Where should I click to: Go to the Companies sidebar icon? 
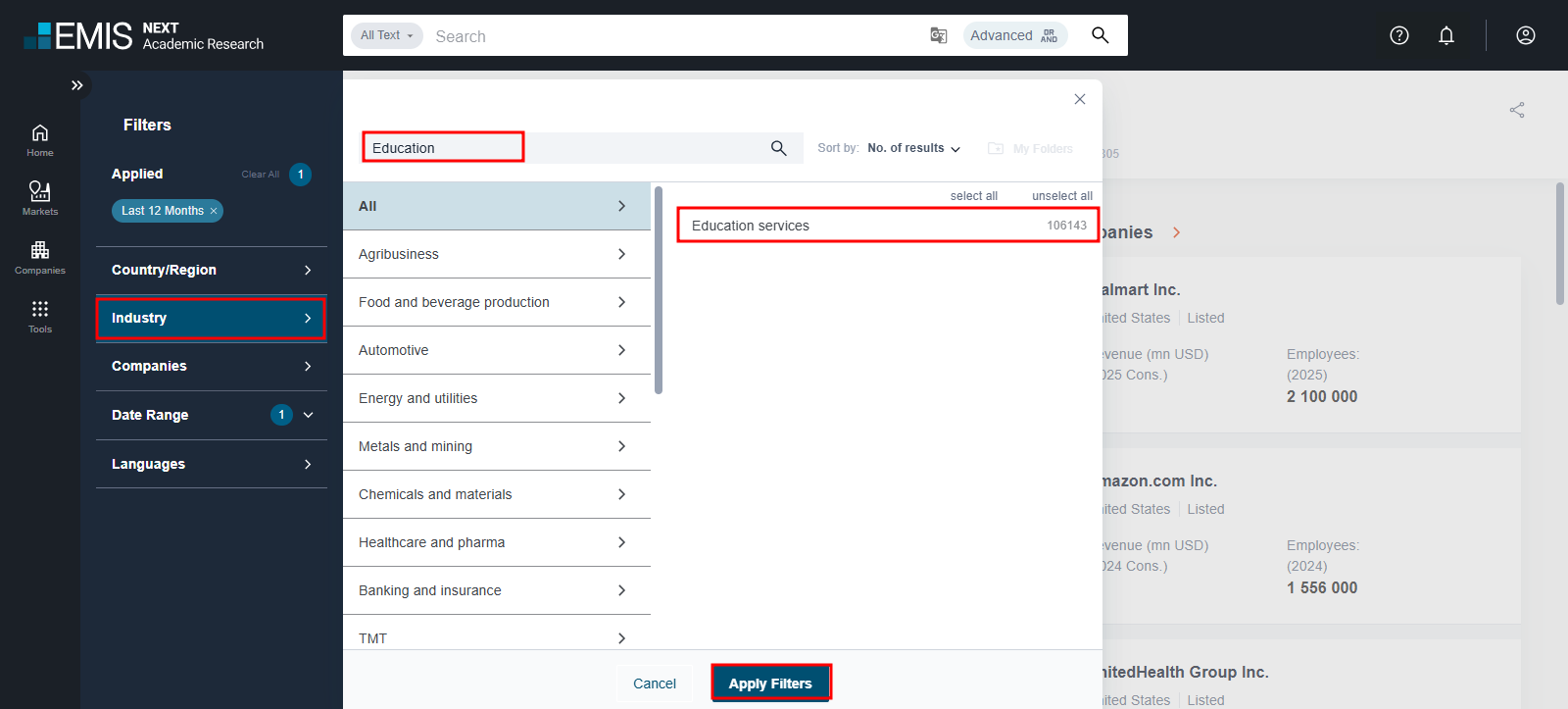point(40,256)
